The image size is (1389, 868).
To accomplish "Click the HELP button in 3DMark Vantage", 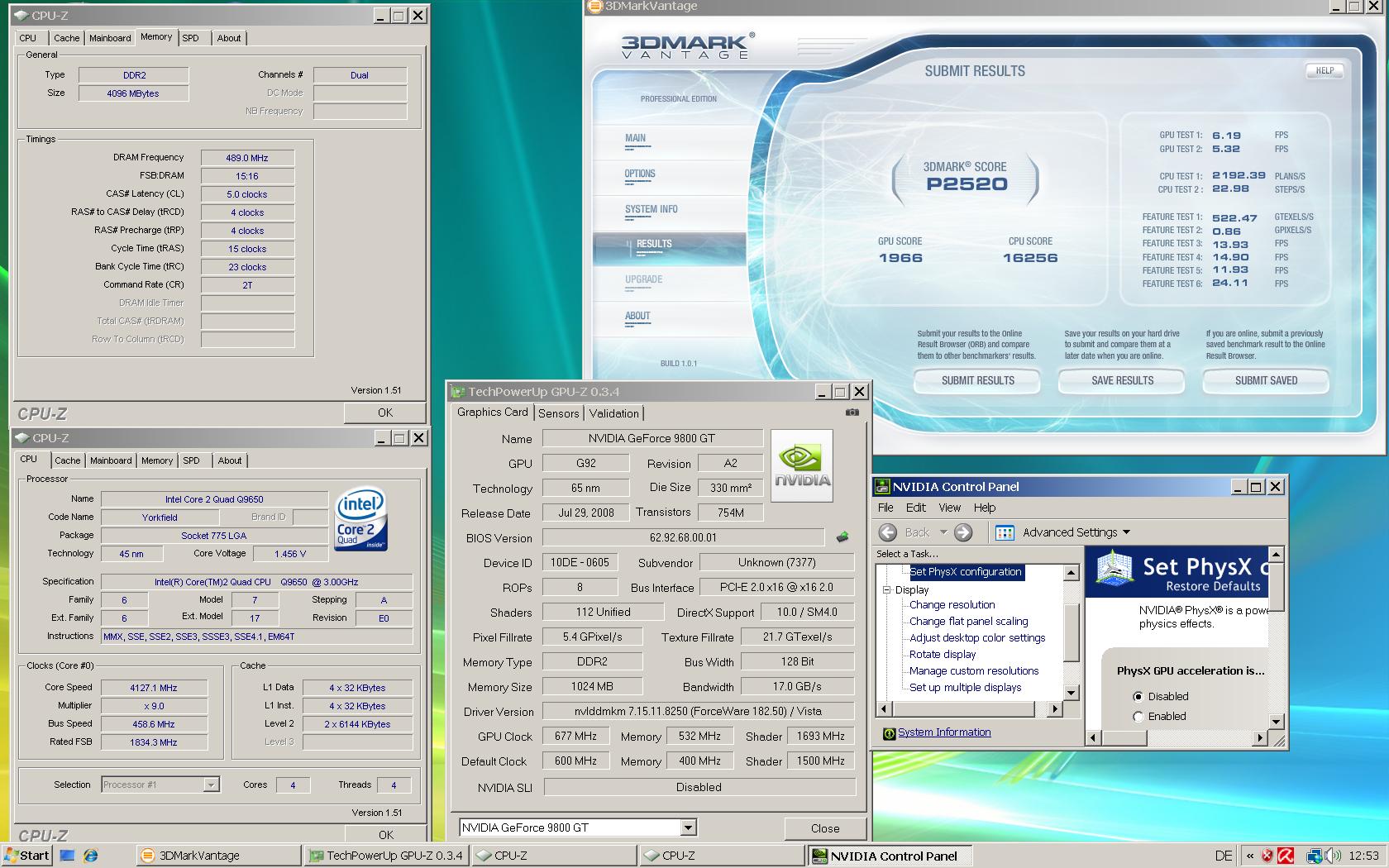I will (x=1325, y=71).
